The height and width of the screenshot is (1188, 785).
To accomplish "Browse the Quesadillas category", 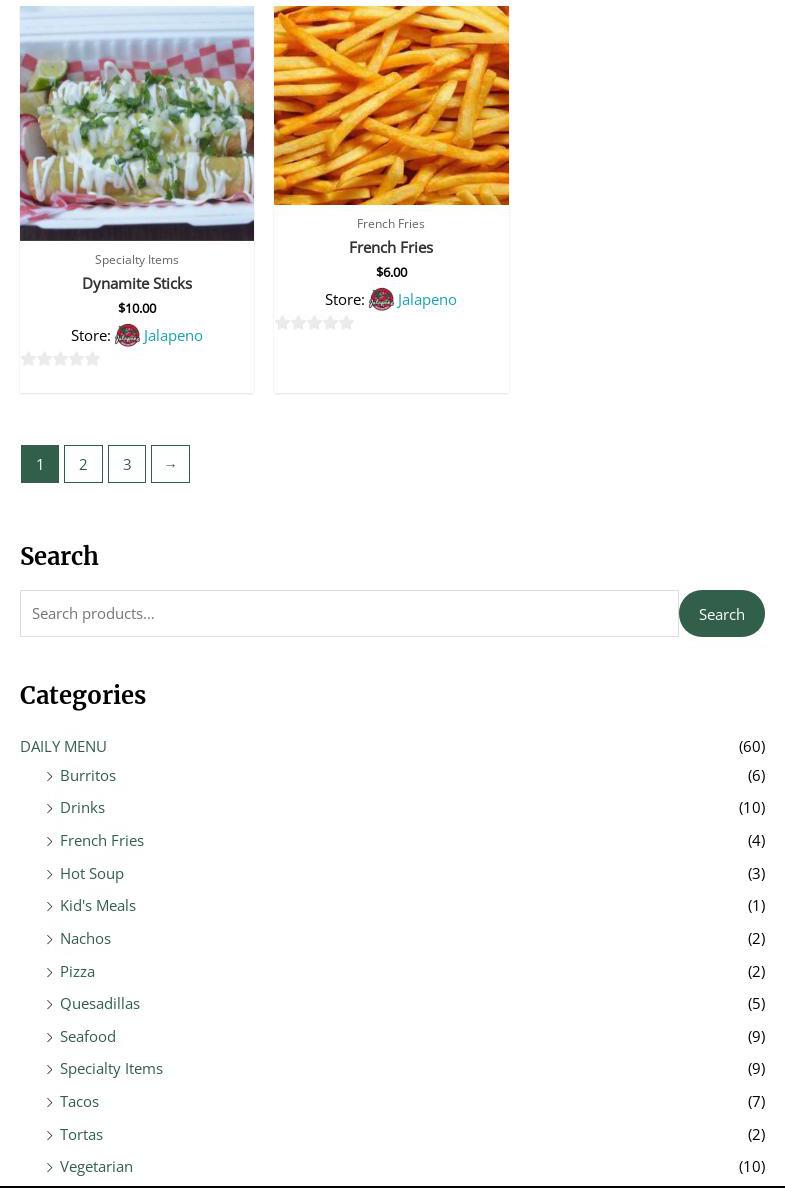I will point(100,1003).
